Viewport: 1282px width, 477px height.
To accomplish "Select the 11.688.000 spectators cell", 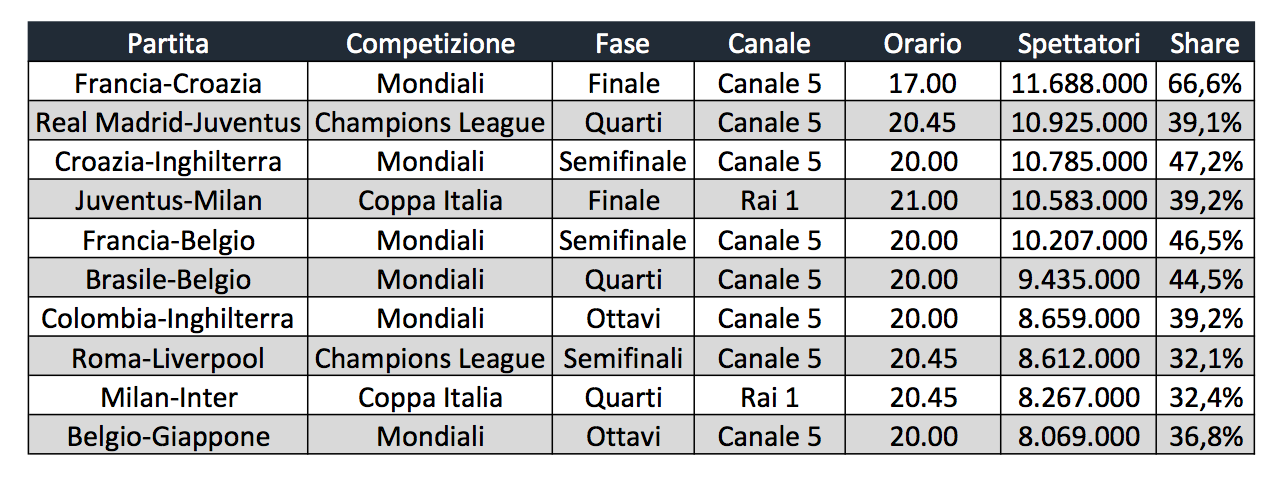I will [1078, 83].
